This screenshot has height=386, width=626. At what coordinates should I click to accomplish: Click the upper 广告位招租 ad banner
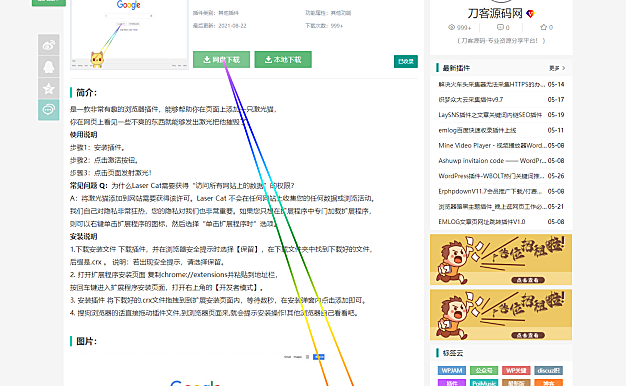pos(501,259)
